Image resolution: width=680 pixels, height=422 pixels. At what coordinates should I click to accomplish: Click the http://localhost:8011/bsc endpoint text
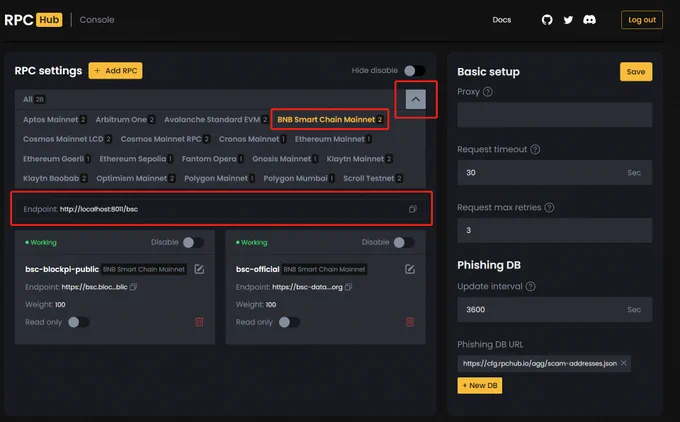pos(99,209)
